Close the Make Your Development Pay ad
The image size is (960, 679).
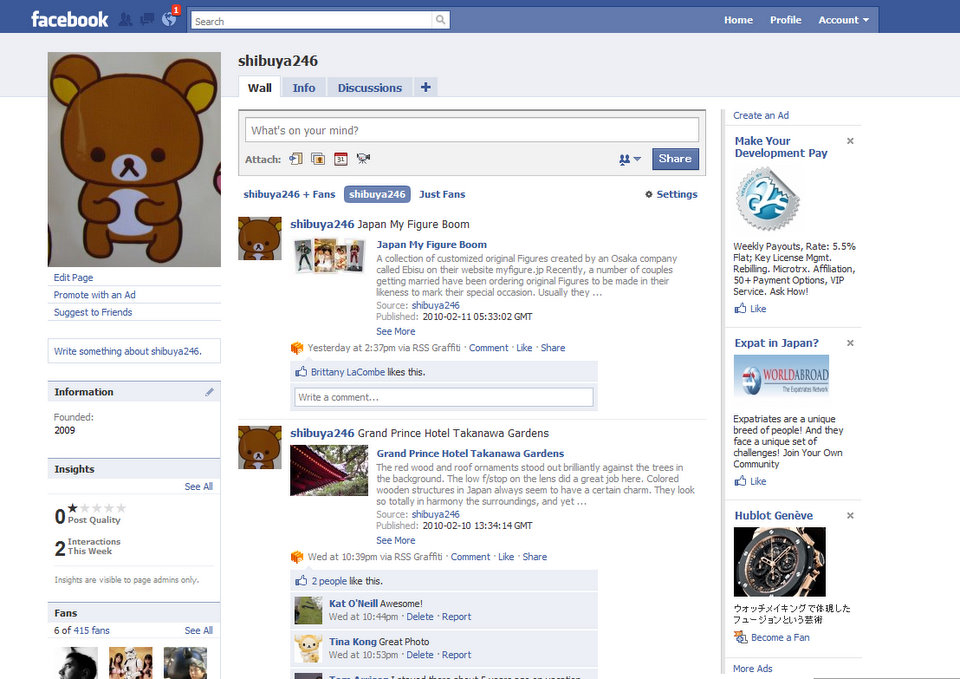tap(850, 141)
